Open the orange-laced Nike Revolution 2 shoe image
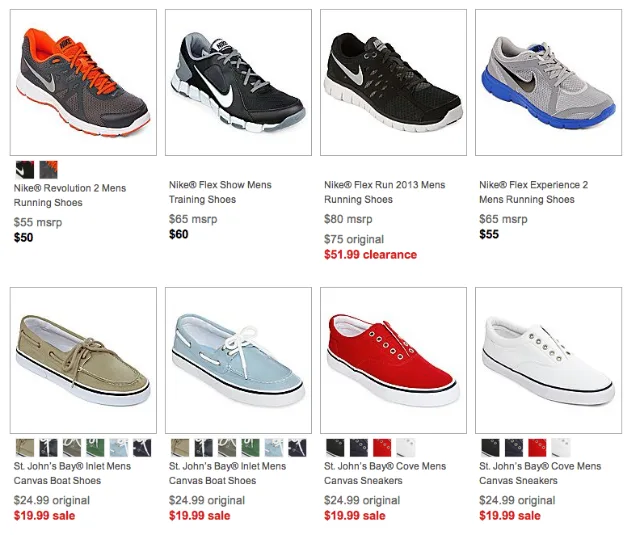Image resolution: width=640 pixels, height=535 pixels. tap(83, 82)
